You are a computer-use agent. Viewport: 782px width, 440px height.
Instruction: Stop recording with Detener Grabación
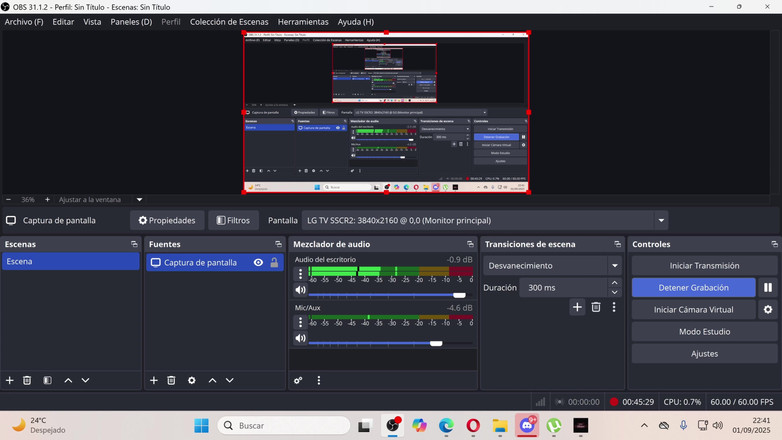693,287
